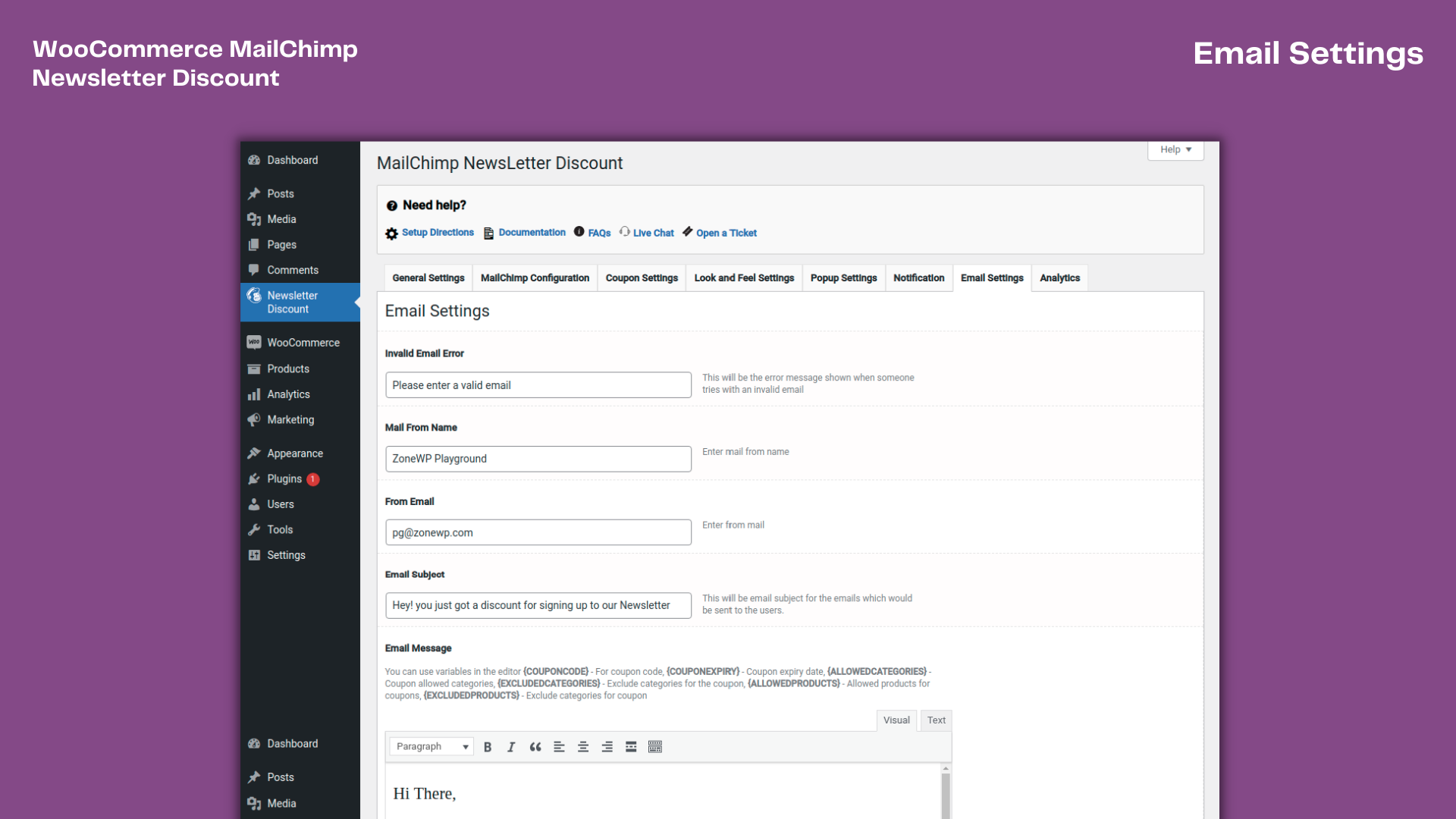Click the Dashboard gauge icon in the top sidebar
The width and height of the screenshot is (1456, 819).
point(254,160)
